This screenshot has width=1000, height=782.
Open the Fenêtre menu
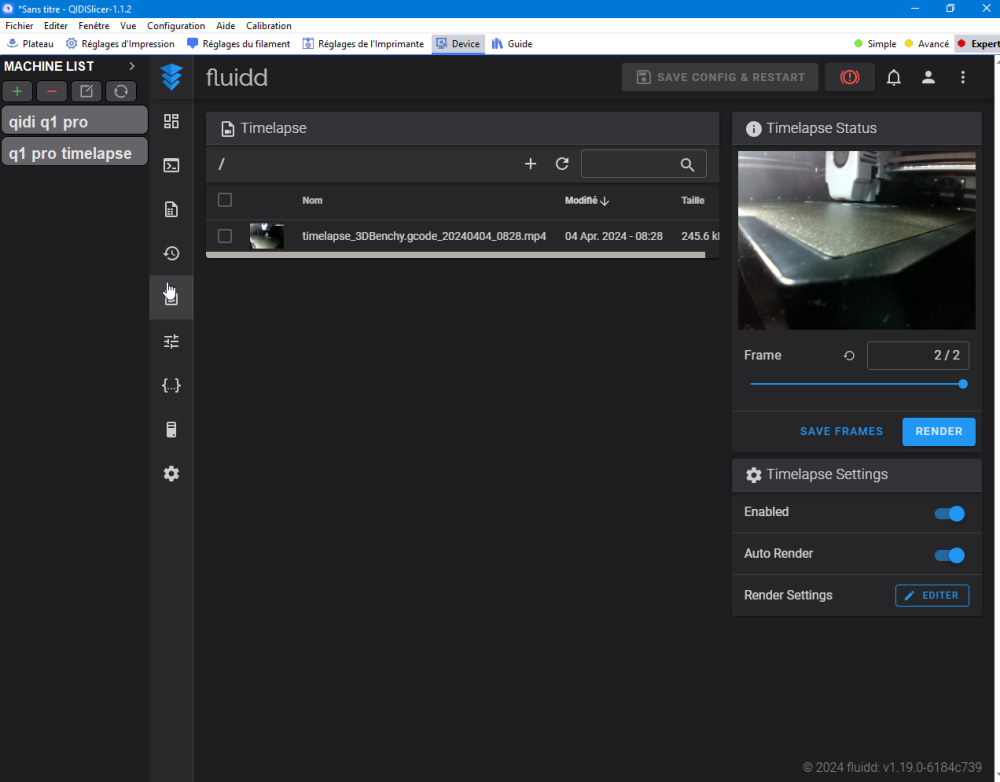[x=94, y=26]
